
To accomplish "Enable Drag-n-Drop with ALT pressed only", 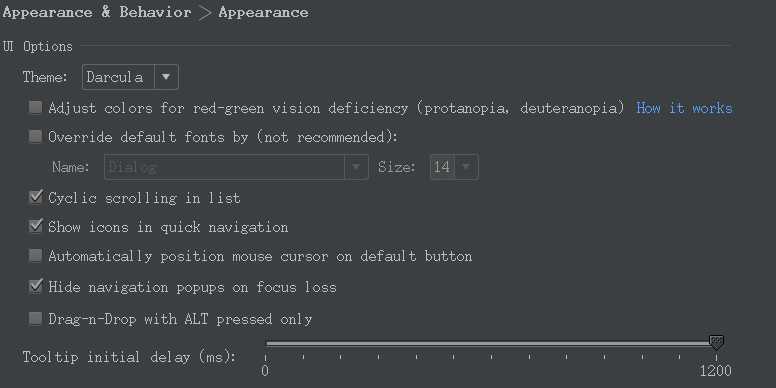I will 35,319.
